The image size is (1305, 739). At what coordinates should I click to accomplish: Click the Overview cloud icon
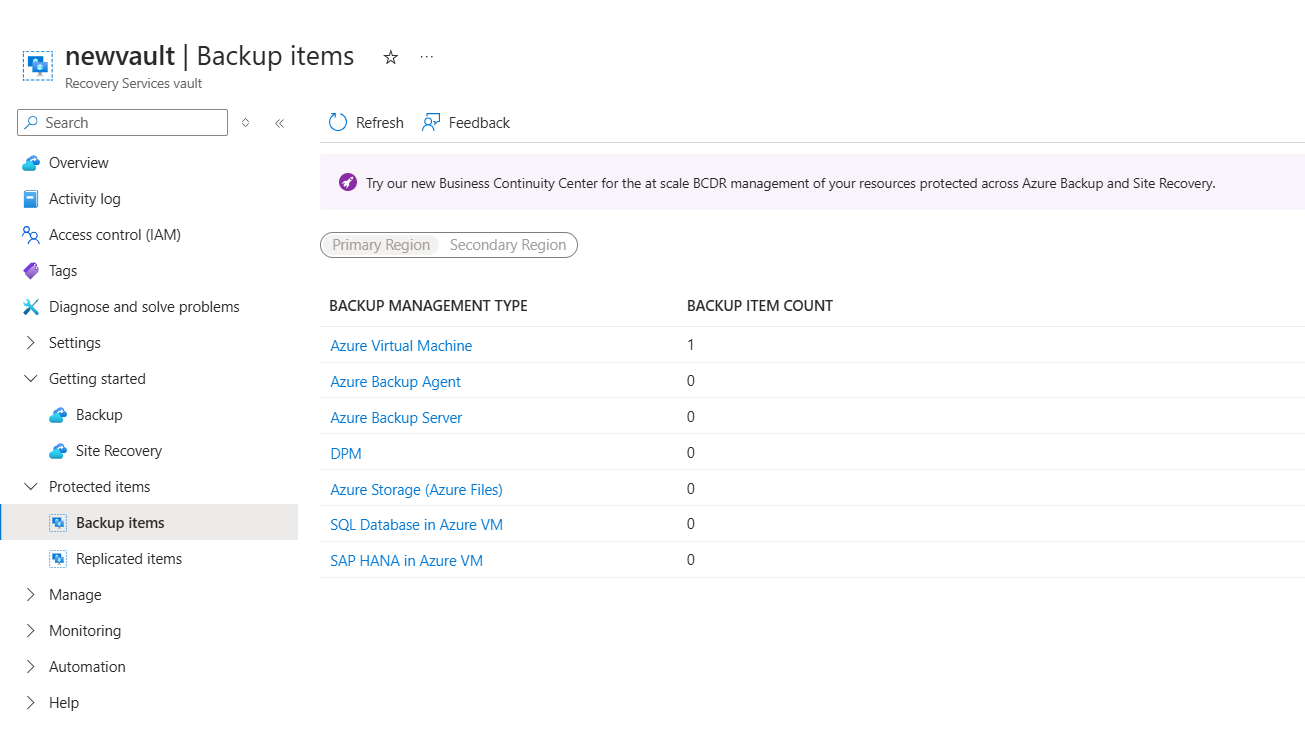(x=31, y=163)
